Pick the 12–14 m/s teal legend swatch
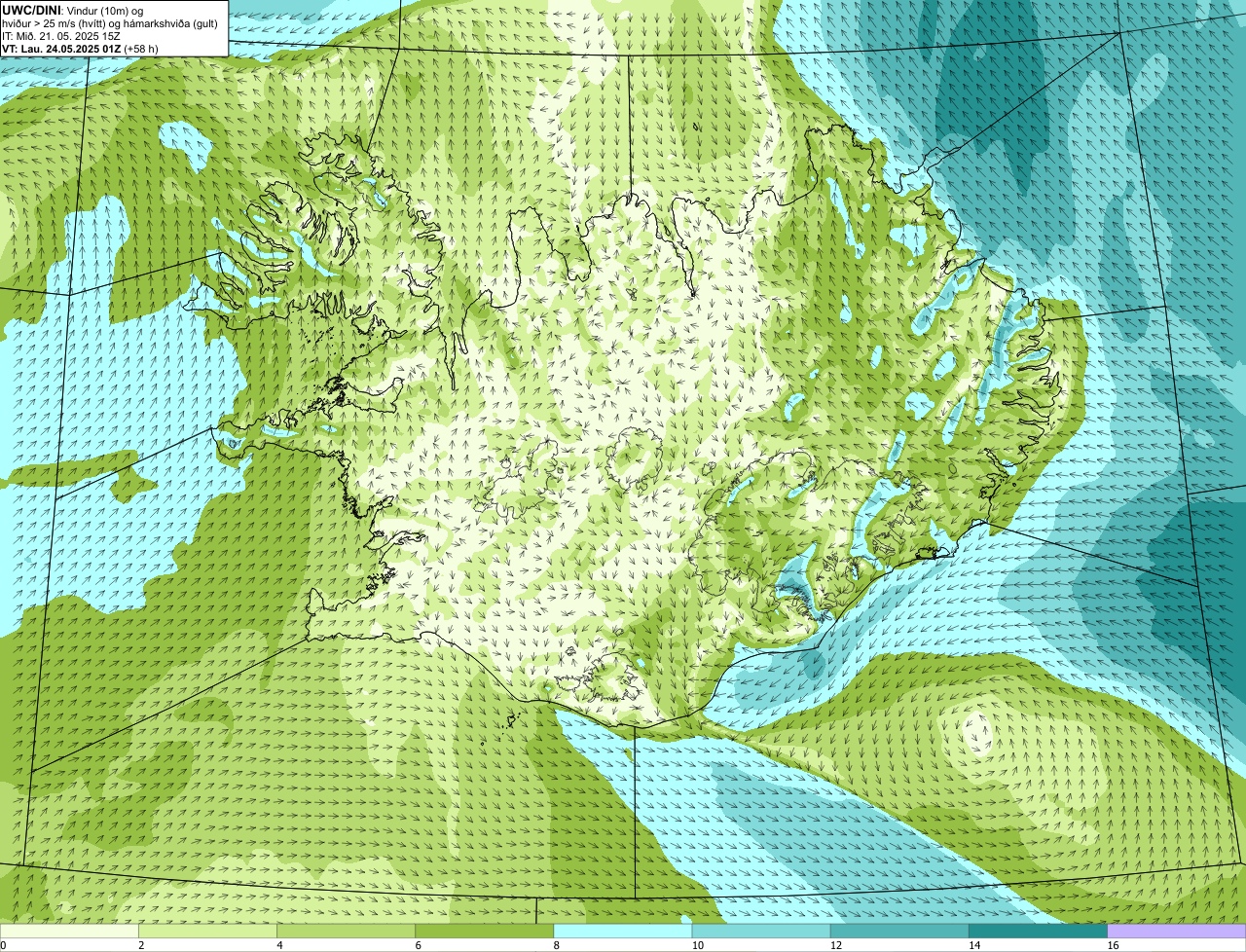The width and height of the screenshot is (1246, 952). [x=899, y=932]
